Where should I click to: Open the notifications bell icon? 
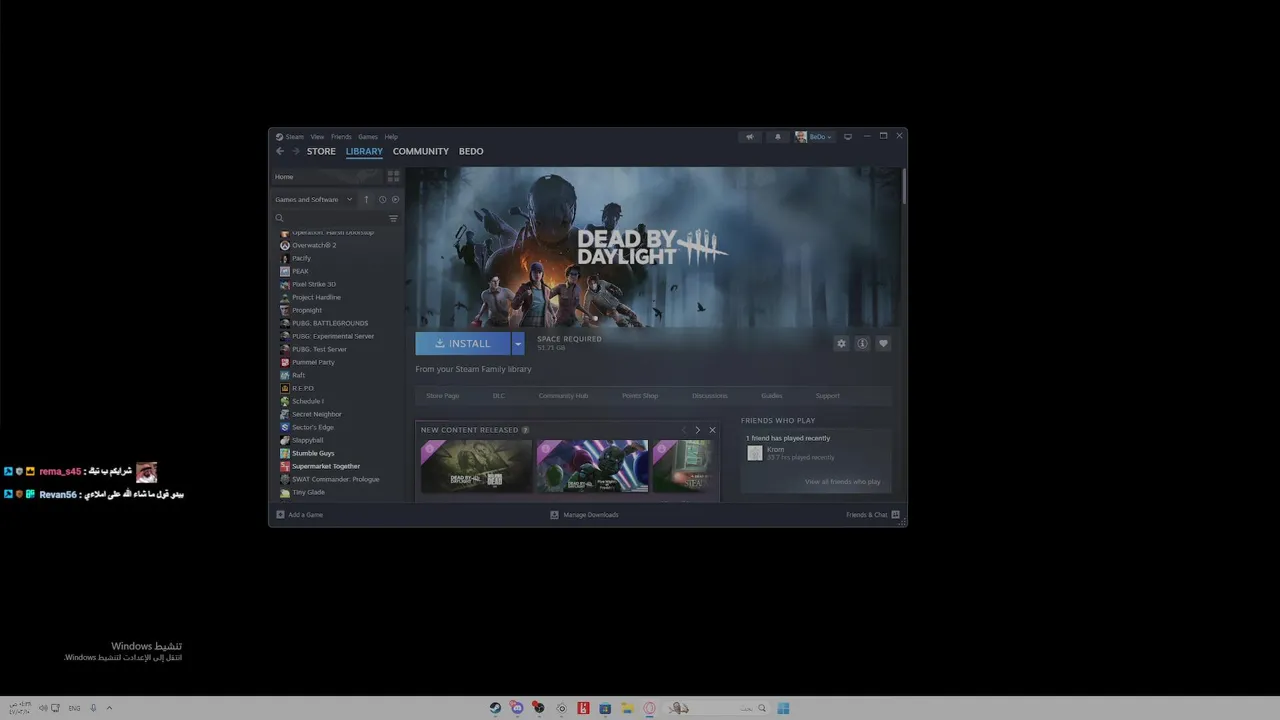pos(778,137)
